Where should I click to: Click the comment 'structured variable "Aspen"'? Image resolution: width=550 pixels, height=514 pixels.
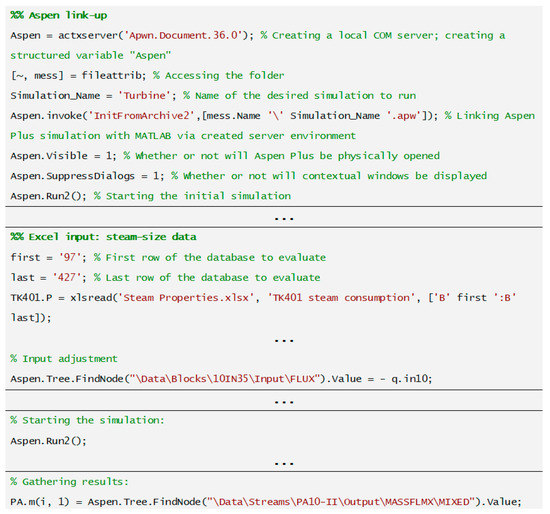[x=90, y=55]
